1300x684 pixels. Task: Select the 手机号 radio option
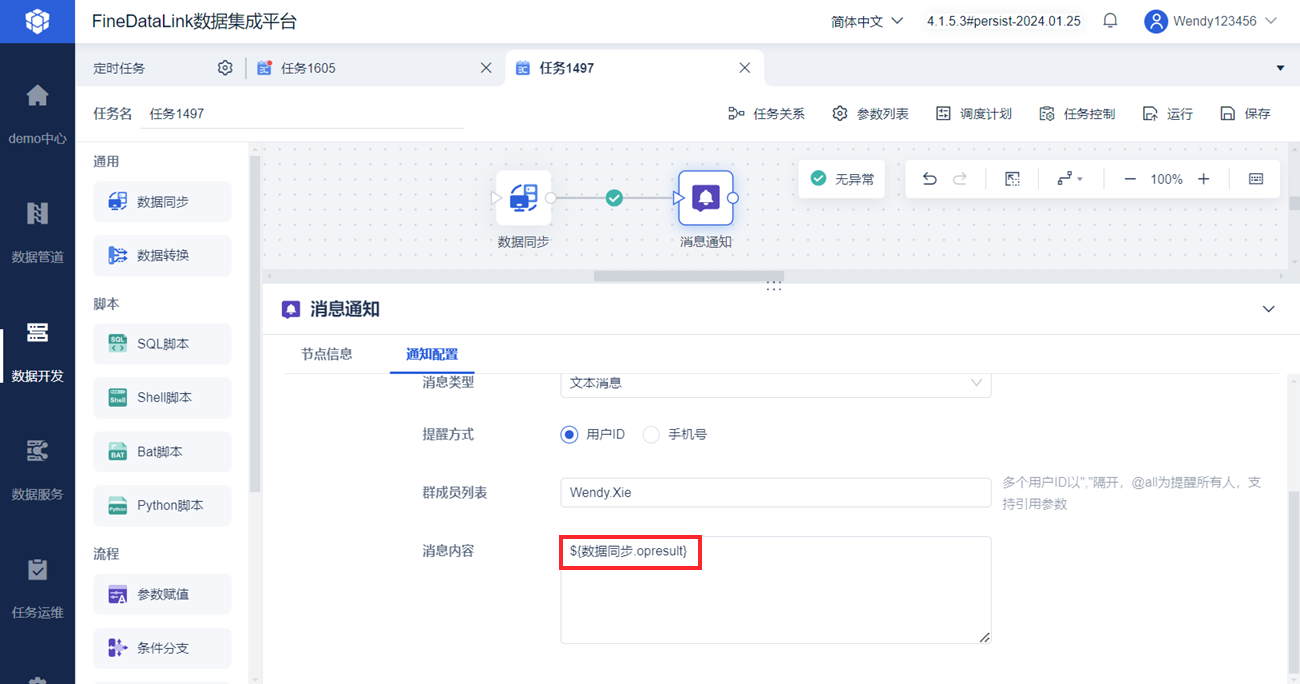[x=651, y=434]
